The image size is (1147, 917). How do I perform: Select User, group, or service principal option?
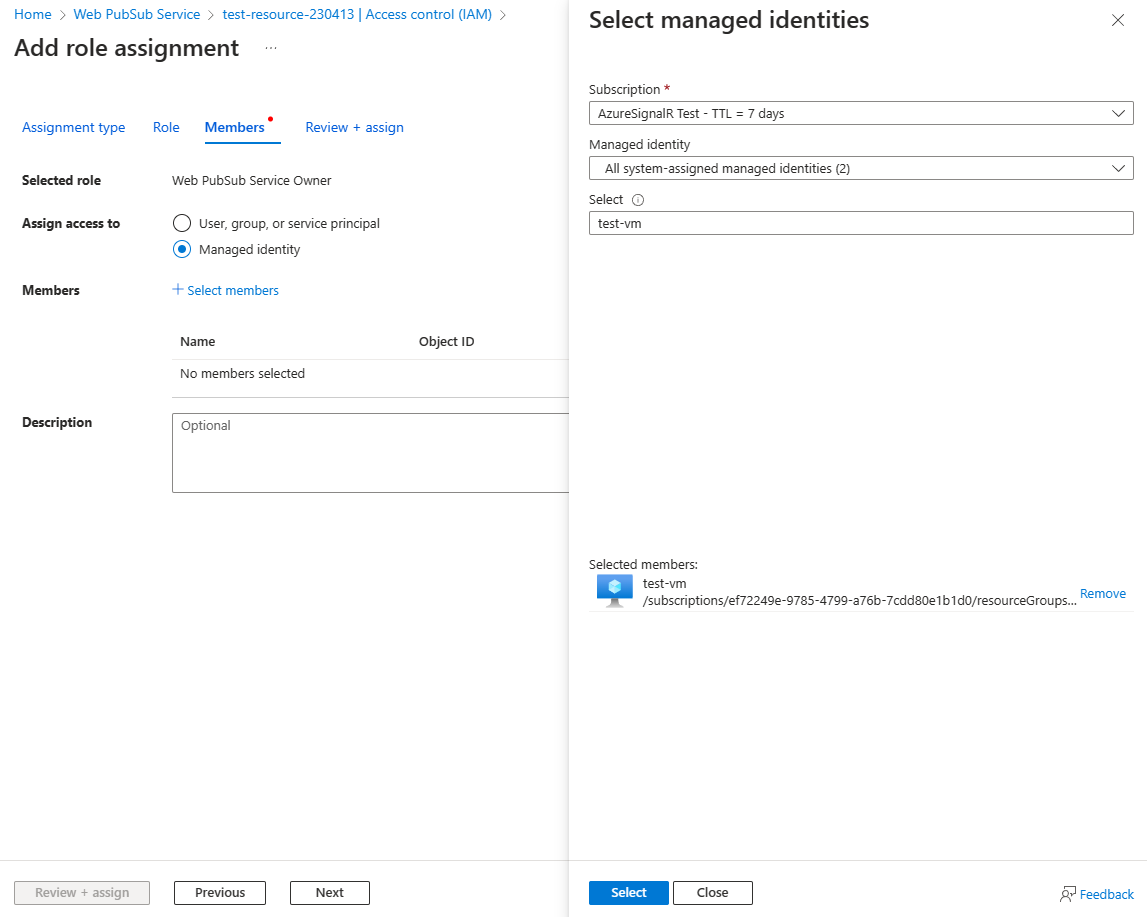(182, 224)
